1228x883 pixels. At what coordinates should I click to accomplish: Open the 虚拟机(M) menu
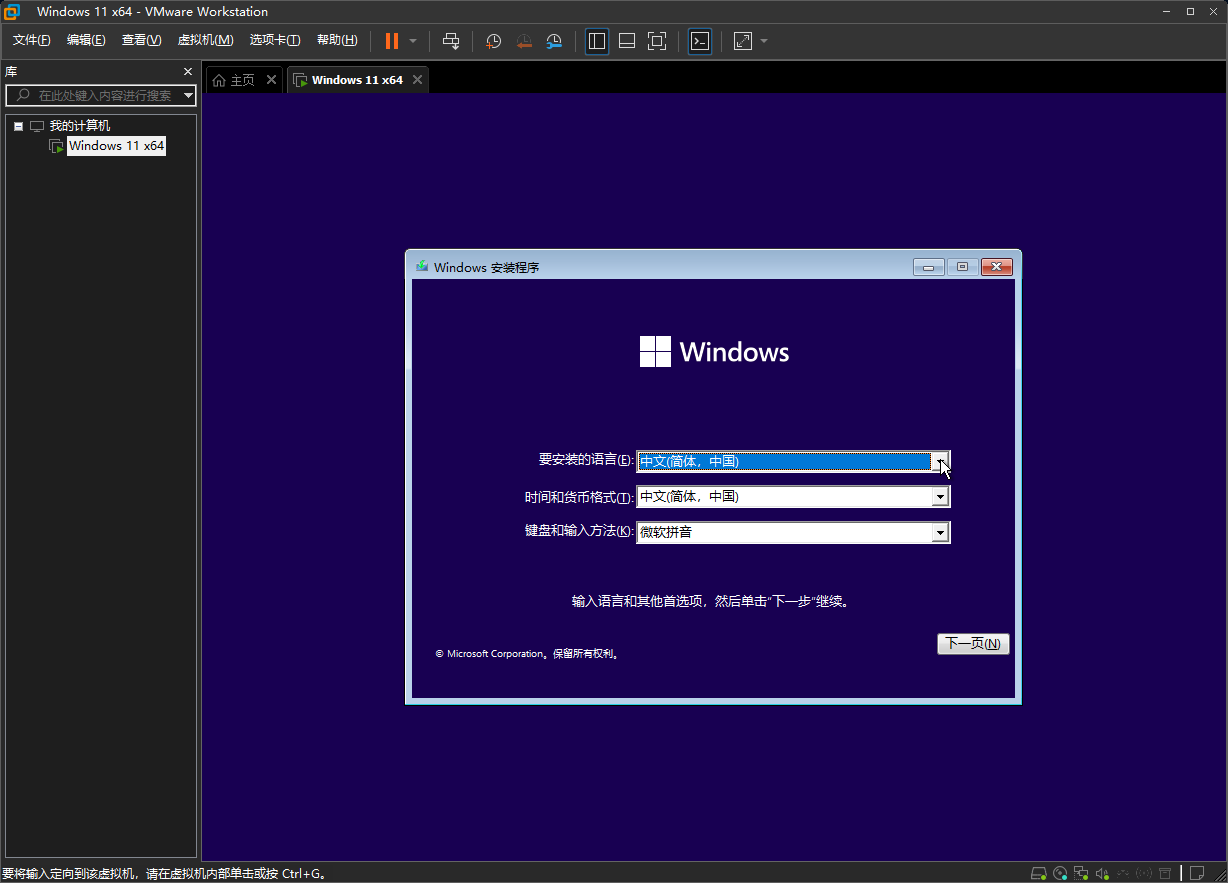point(205,40)
